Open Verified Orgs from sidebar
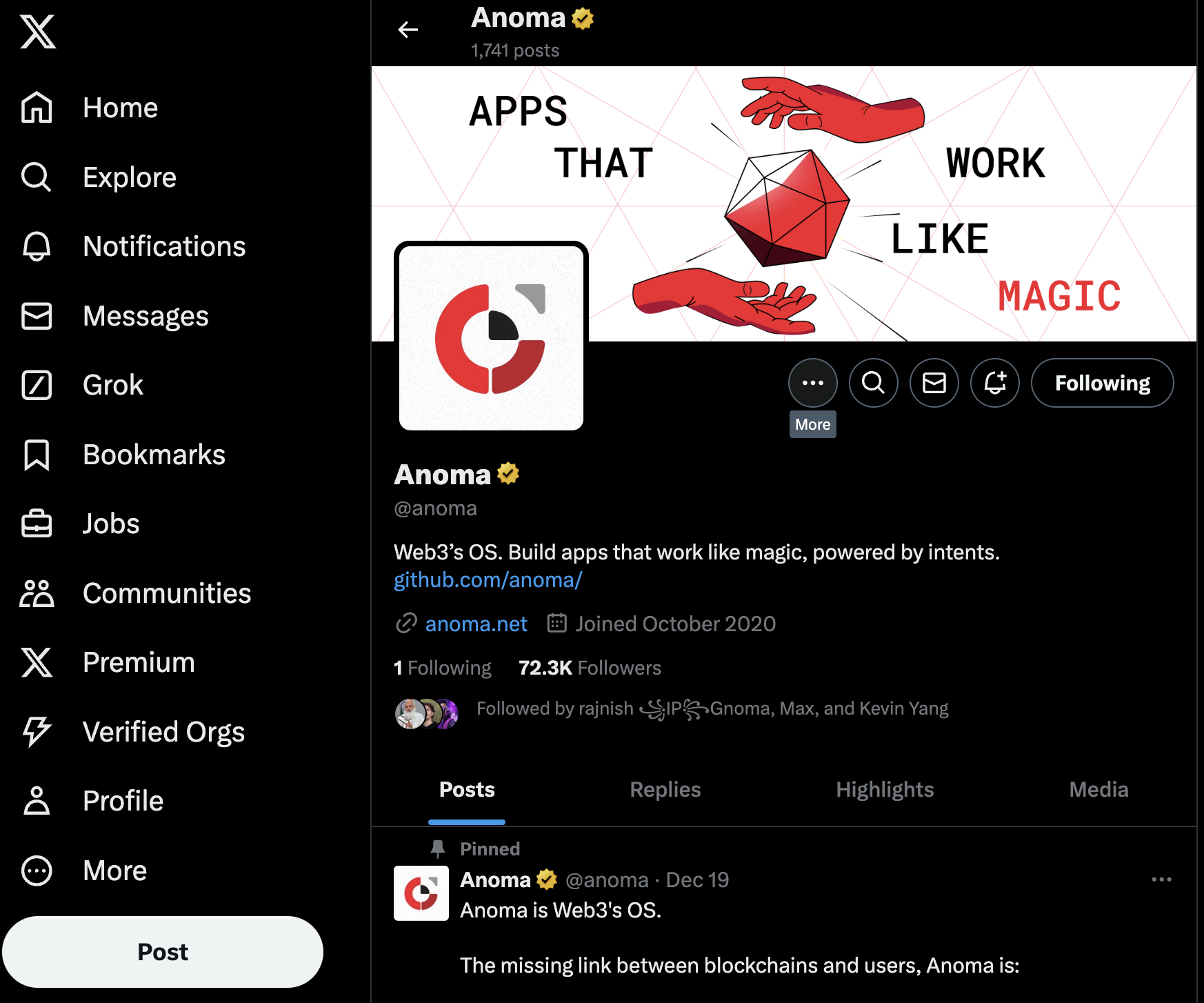 (132, 732)
